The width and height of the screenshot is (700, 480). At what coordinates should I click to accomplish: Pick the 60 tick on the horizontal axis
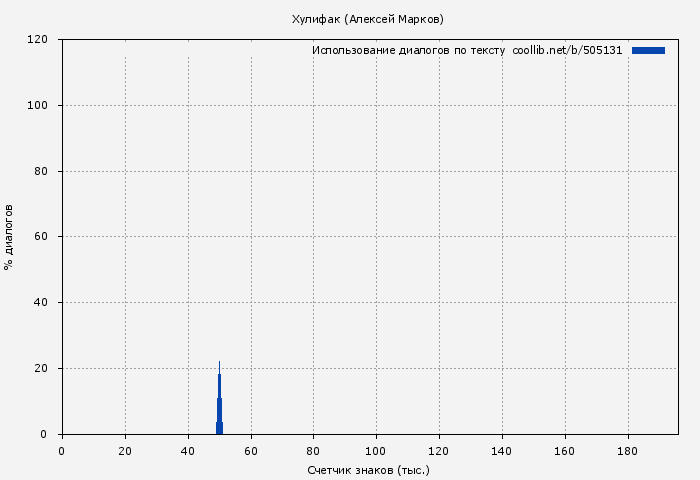[x=250, y=450]
